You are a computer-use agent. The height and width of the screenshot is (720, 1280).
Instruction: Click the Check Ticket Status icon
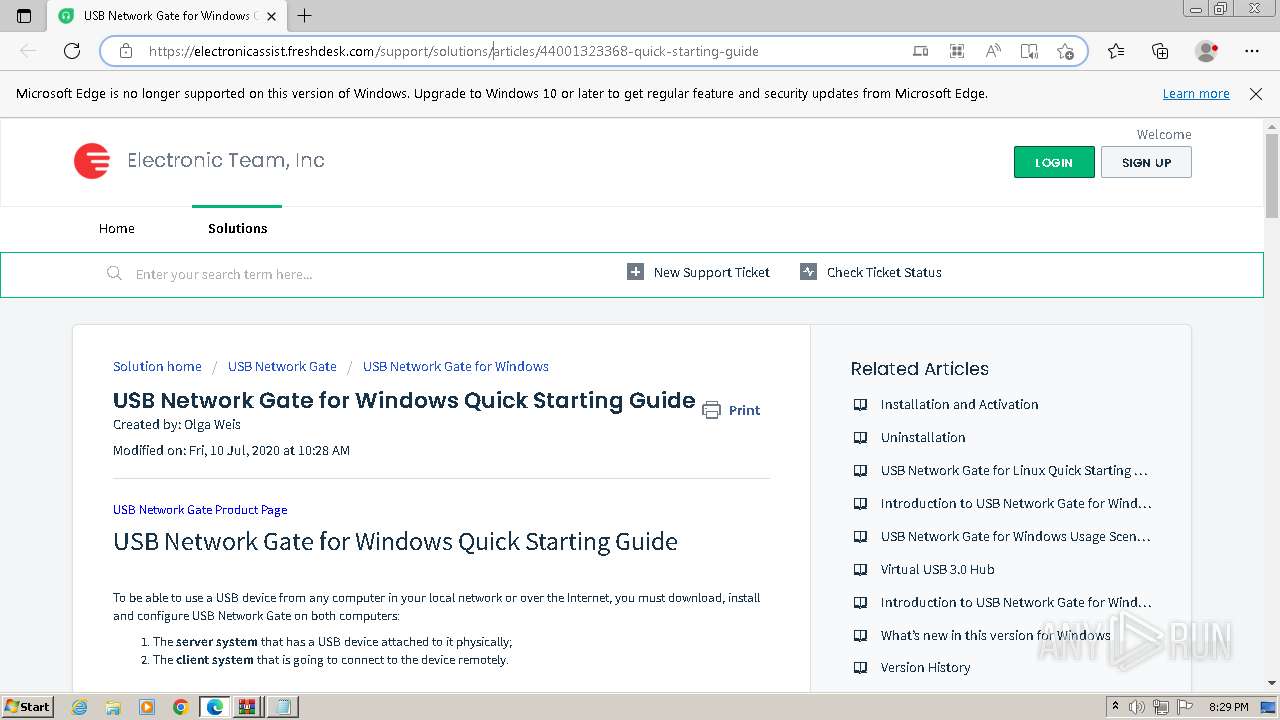[x=808, y=272]
